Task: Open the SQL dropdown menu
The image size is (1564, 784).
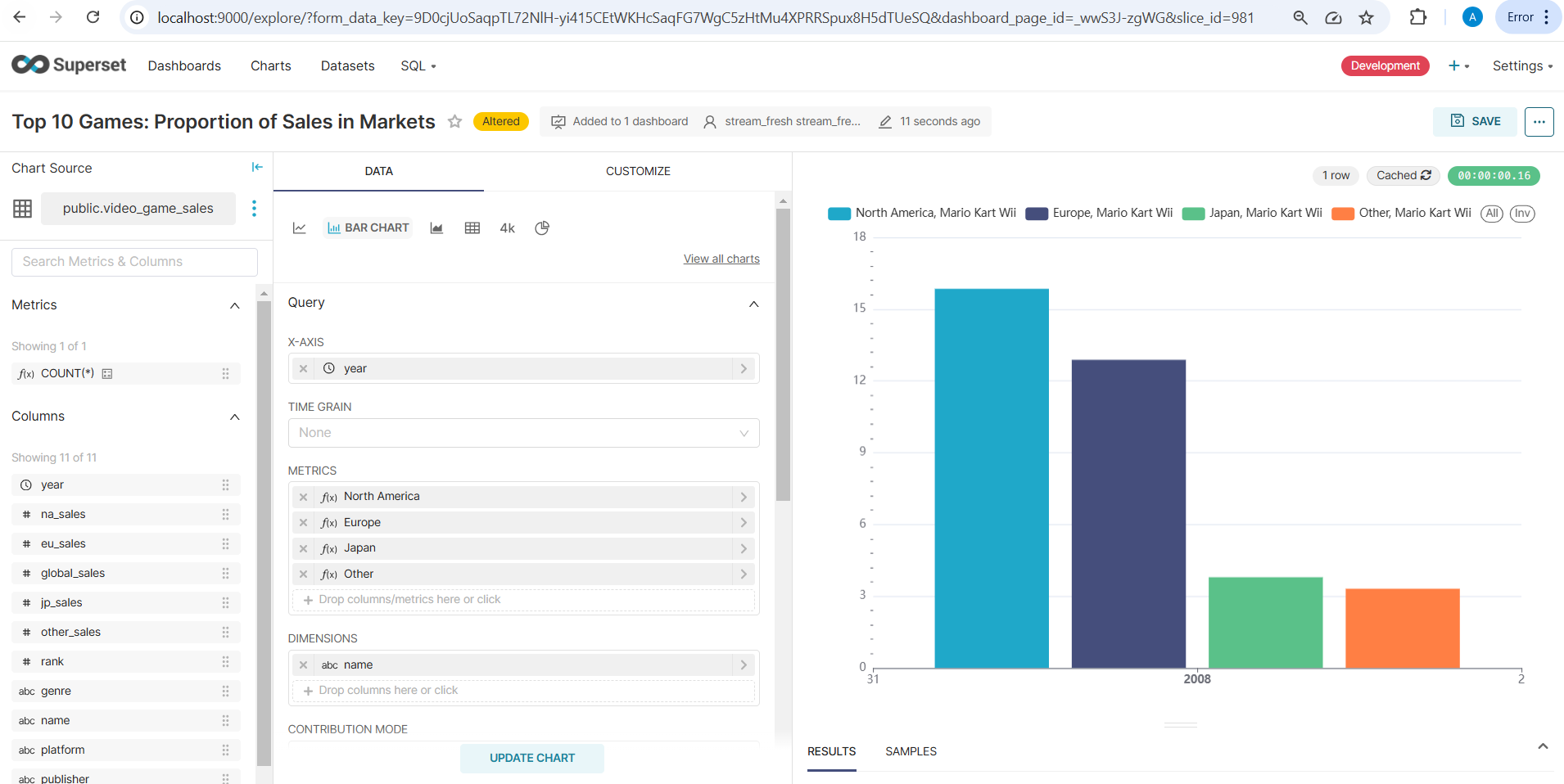Action: (x=418, y=65)
